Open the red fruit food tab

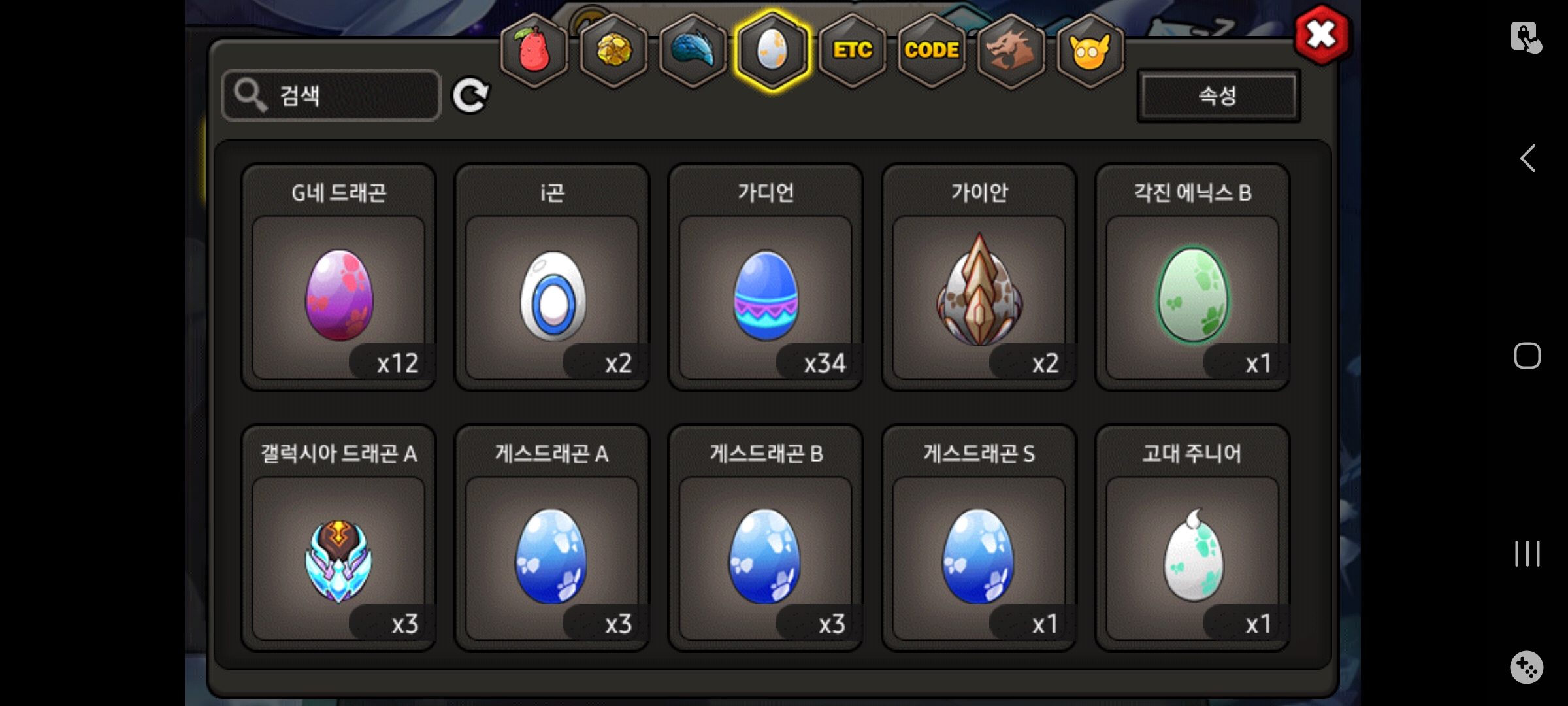(534, 50)
